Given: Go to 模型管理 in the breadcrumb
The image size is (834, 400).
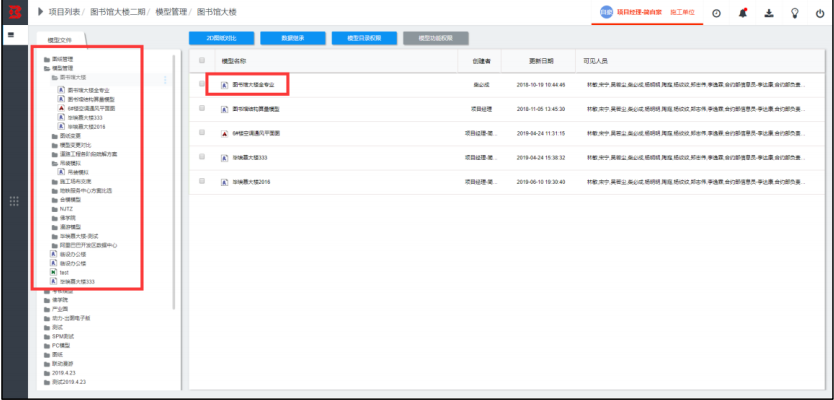Looking at the screenshot, I should pos(171,12).
